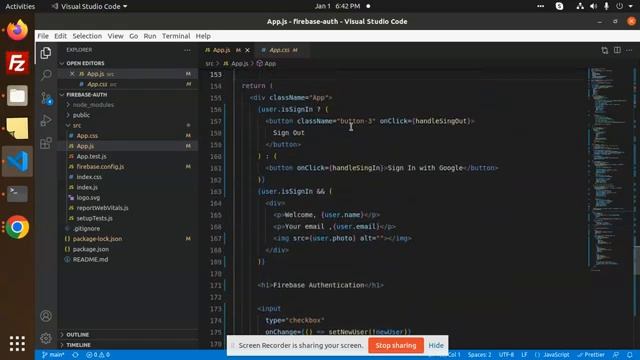Open the Explorer view in activity bar
640x360 pixels.
46,53
